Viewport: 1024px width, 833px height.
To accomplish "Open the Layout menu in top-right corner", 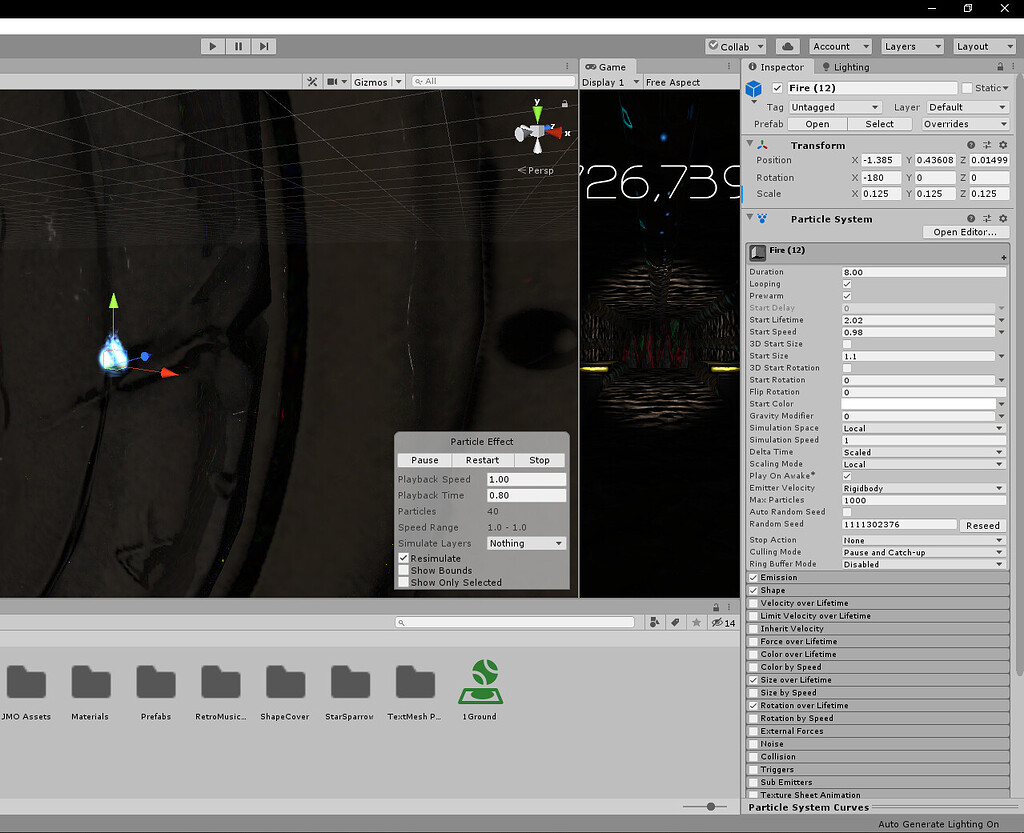I will pyautogui.click(x=984, y=46).
